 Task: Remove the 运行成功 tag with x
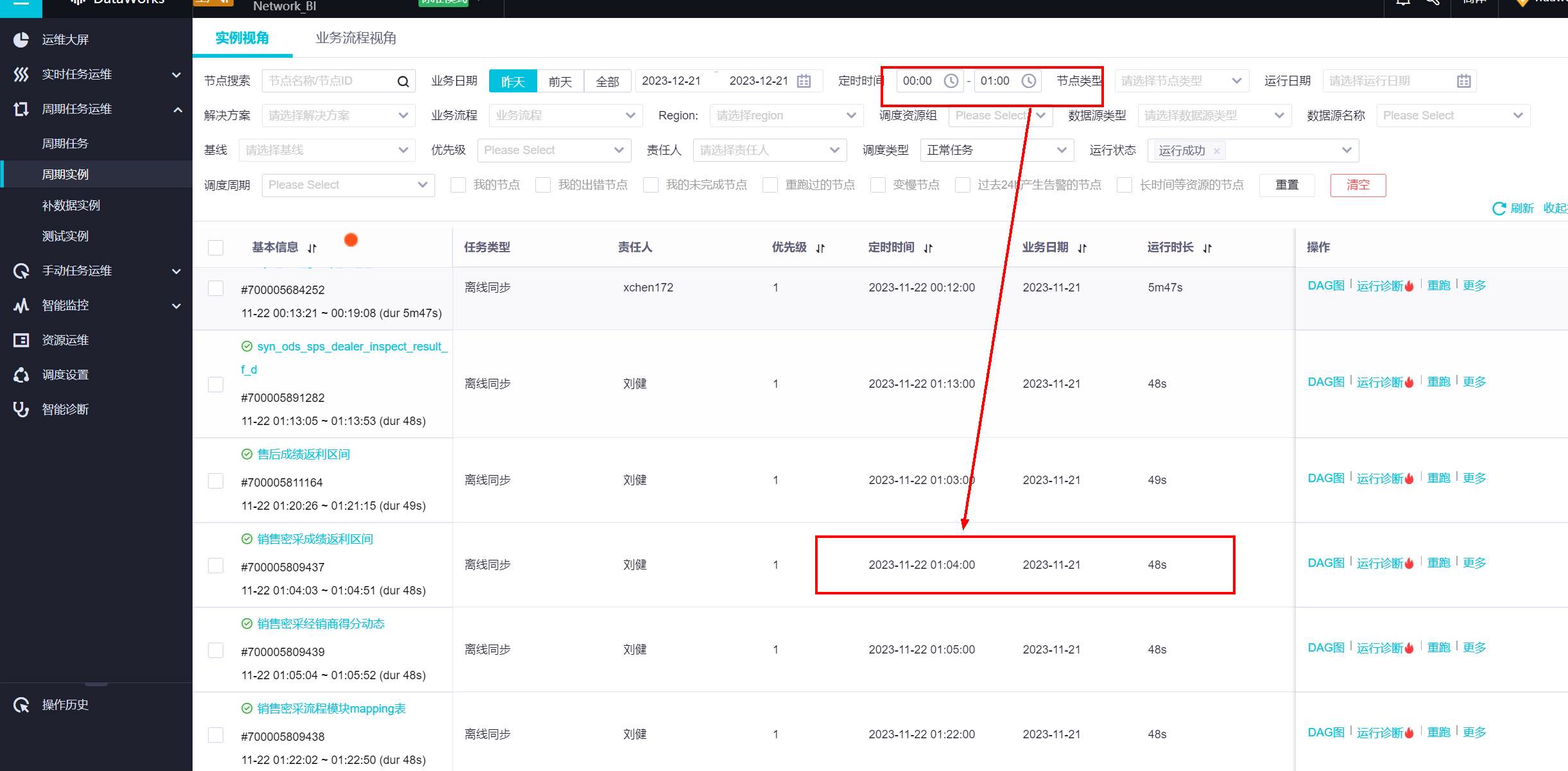click(1216, 151)
